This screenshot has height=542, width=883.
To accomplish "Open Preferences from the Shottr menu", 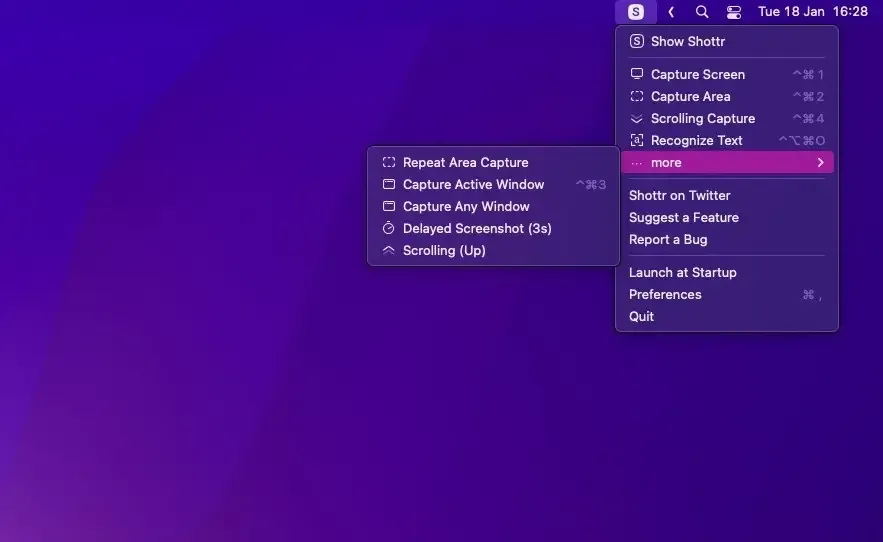I will (x=726, y=295).
